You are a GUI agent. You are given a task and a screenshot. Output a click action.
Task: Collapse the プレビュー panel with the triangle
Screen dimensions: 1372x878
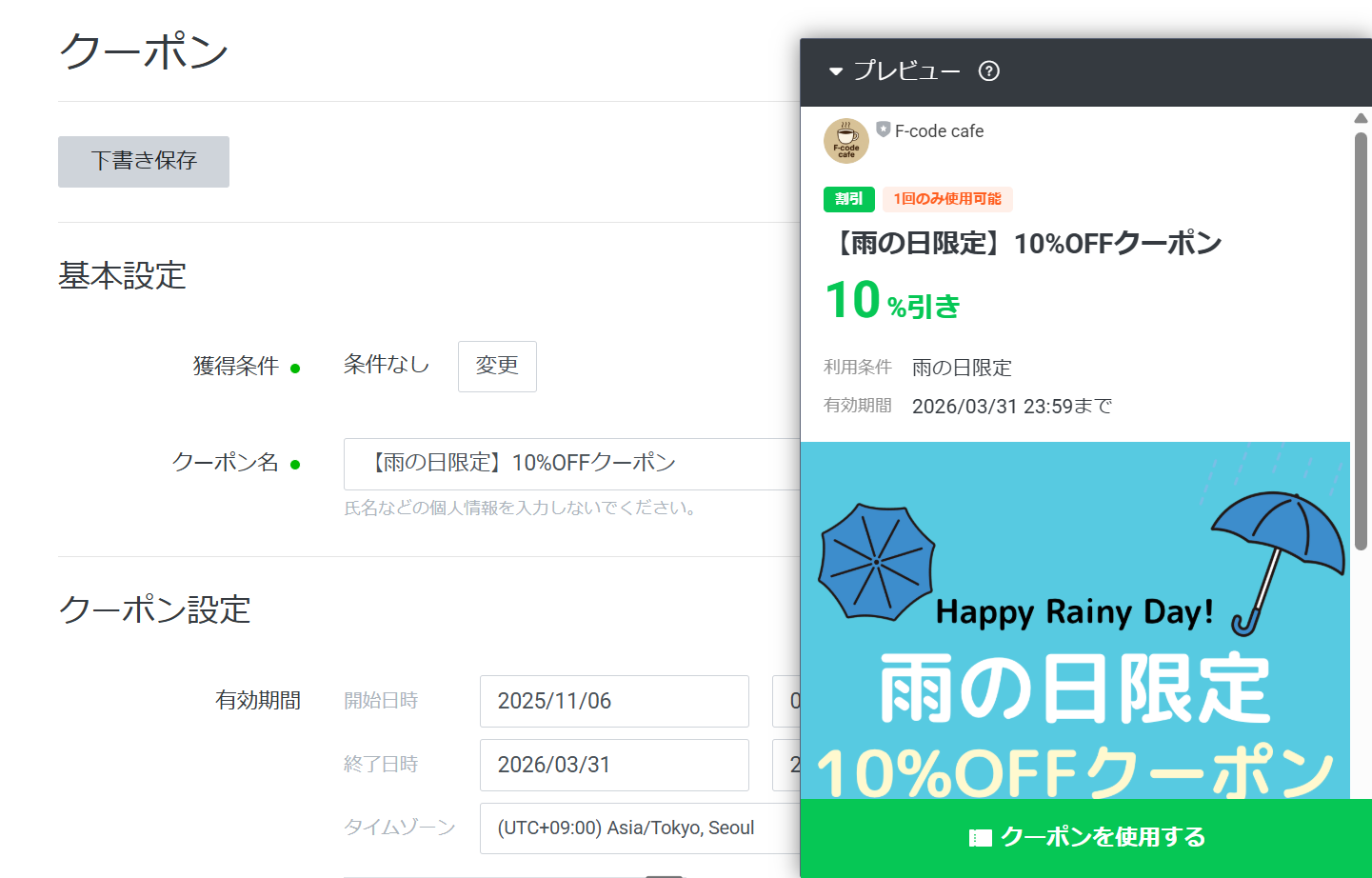836,71
